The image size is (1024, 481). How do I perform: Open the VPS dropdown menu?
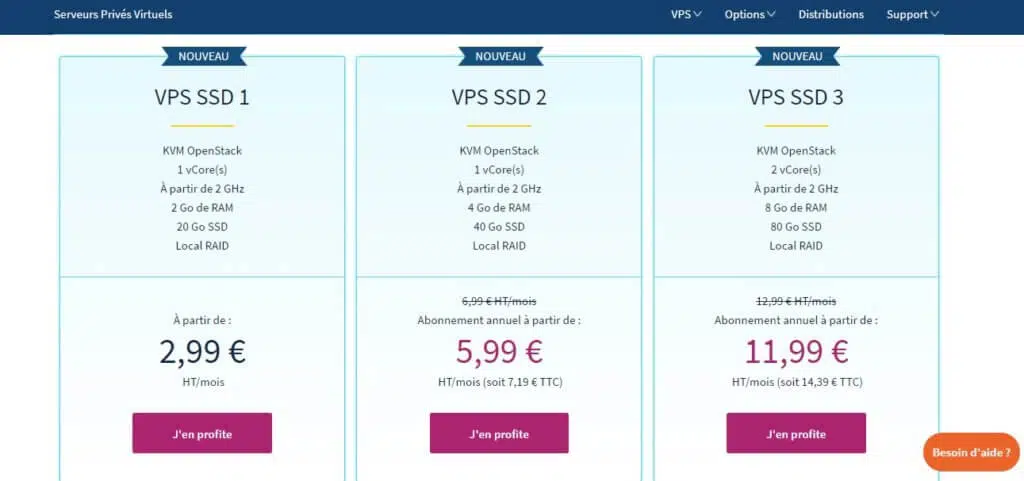pos(686,15)
